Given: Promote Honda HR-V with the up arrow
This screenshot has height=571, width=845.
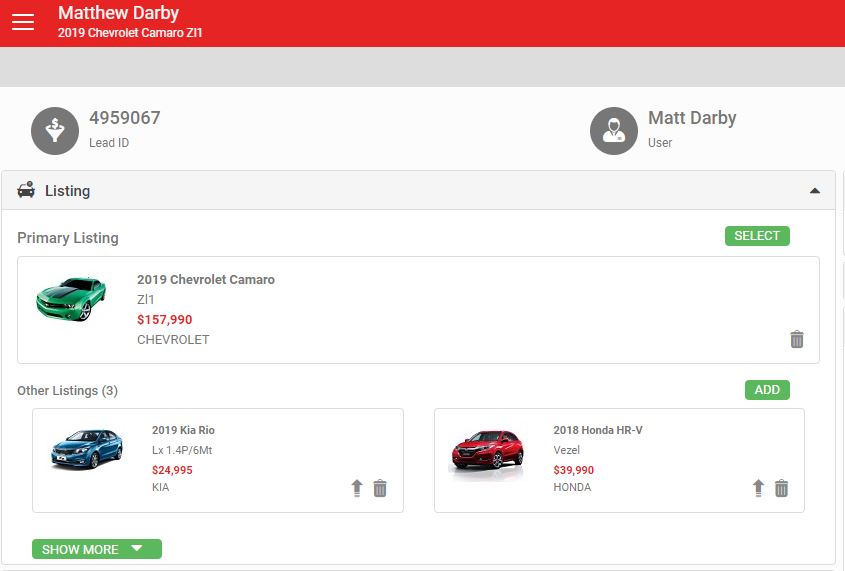Looking at the screenshot, I should (758, 488).
